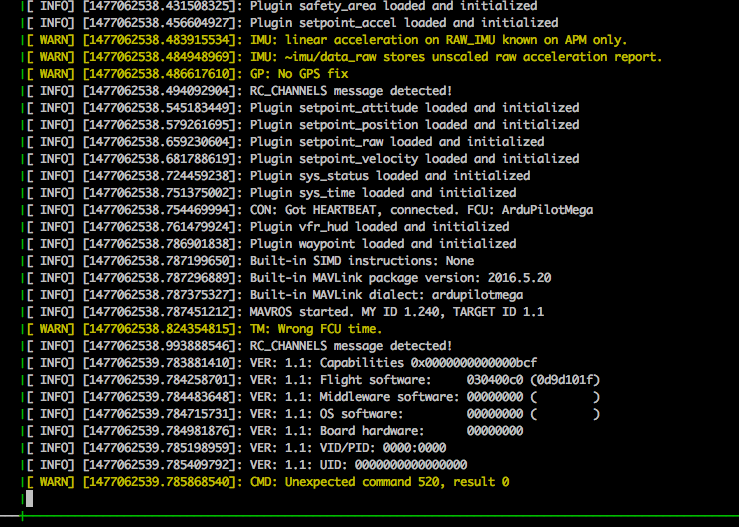The image size is (739, 527).
Task: Click 'Plugin setpoint_velocity loaded and initialized' text
Action: [x=414, y=159]
